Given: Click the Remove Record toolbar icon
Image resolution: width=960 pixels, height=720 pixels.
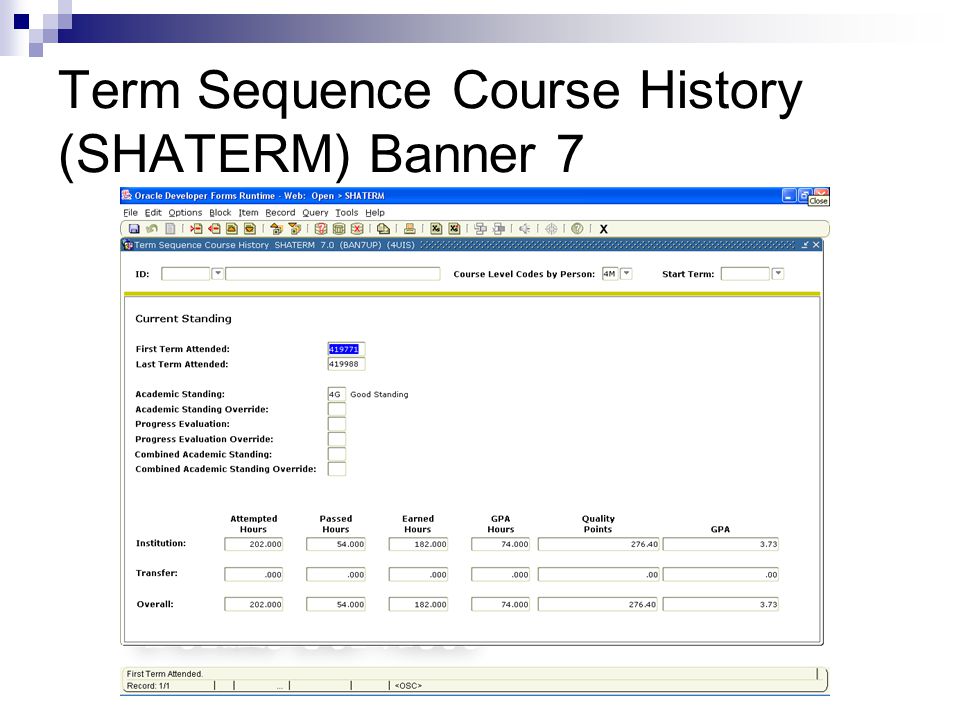Looking at the screenshot, I should coord(214,229).
